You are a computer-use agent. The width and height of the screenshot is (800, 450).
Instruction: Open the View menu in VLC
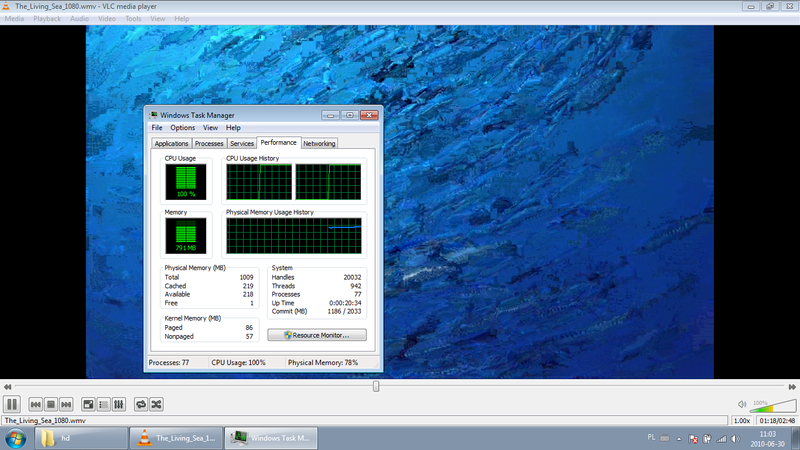tap(158, 18)
